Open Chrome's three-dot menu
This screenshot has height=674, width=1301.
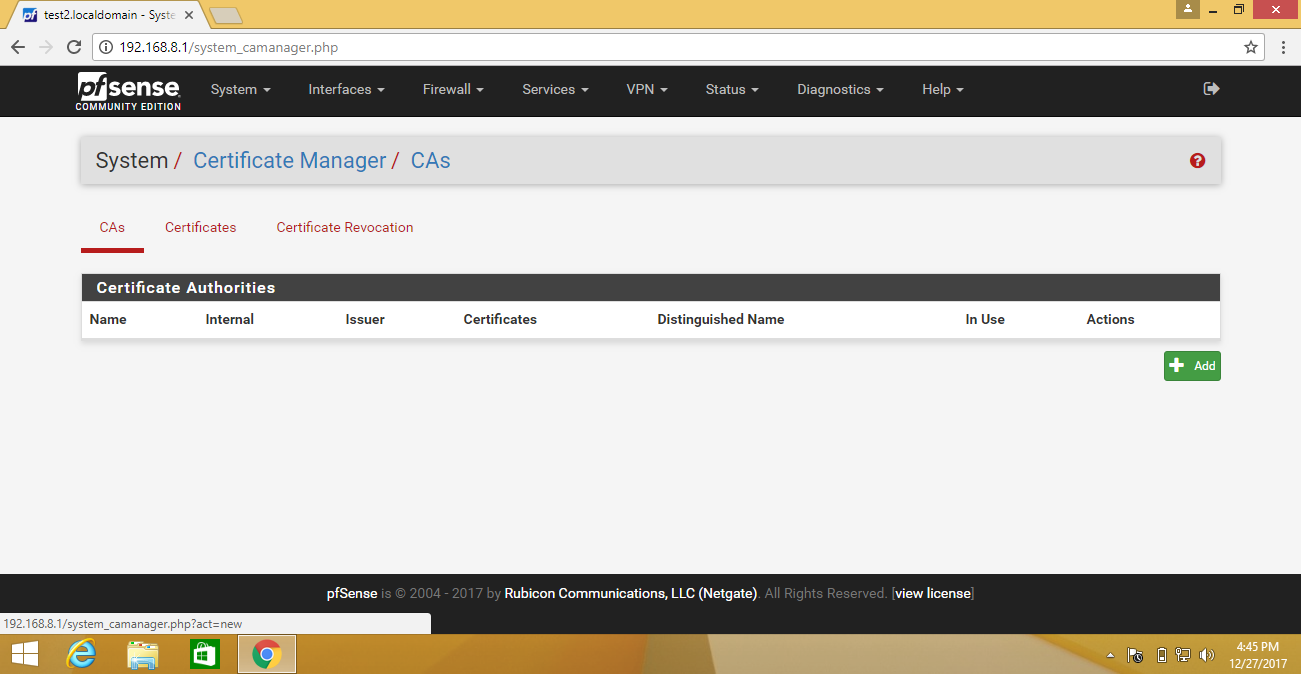[x=1283, y=47]
